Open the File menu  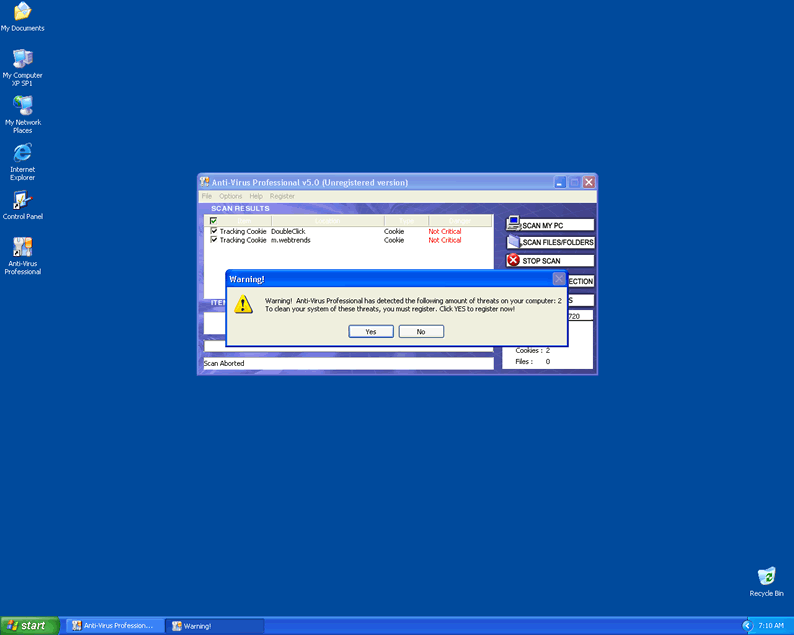pyautogui.click(x=207, y=196)
